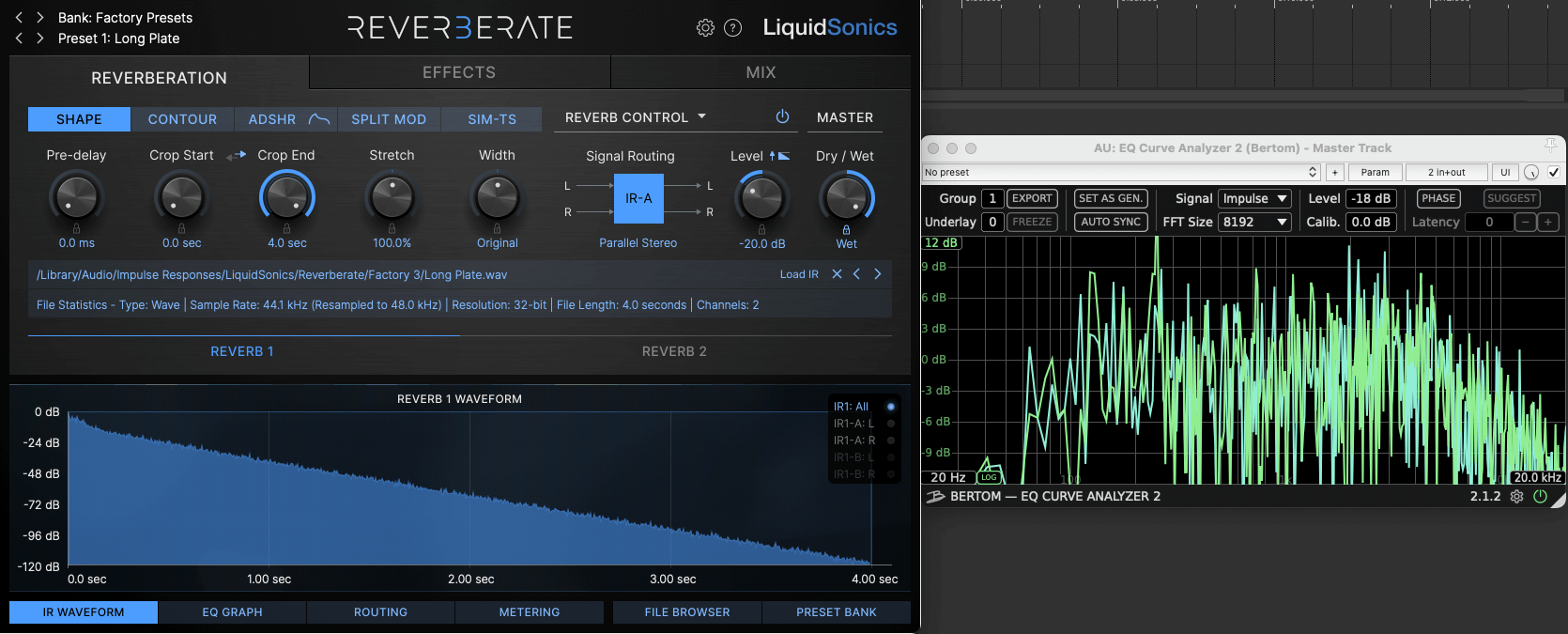Click the Crop Start/End link arrows icon
1568x634 pixels.
(x=236, y=156)
